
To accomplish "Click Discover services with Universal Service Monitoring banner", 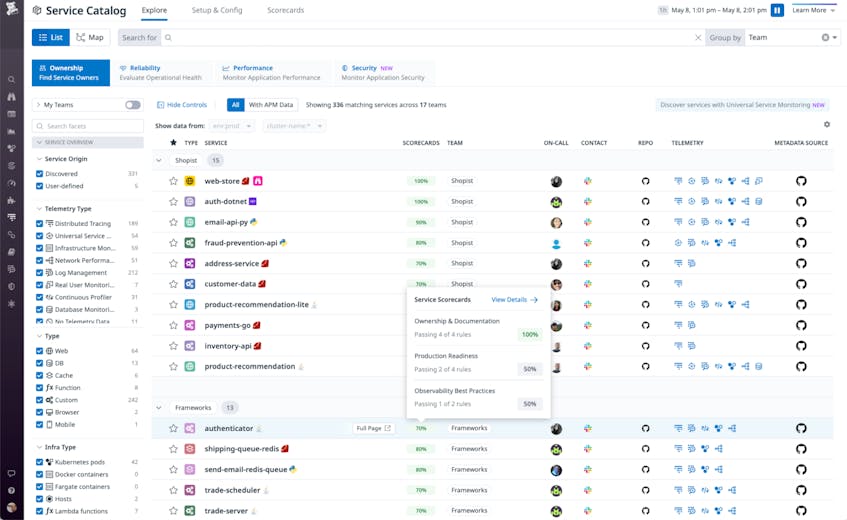I will tap(742, 105).
